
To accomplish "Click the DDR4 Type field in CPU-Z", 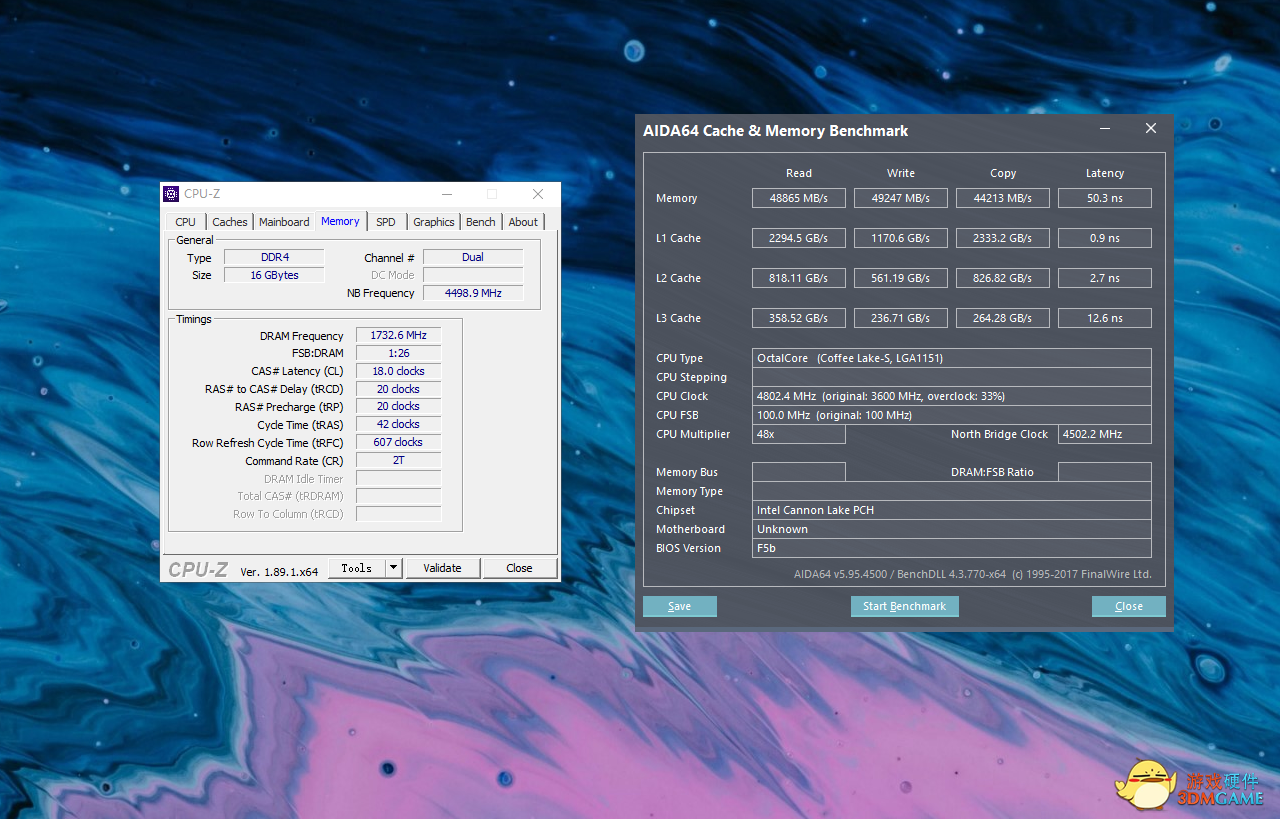I will 274,257.
